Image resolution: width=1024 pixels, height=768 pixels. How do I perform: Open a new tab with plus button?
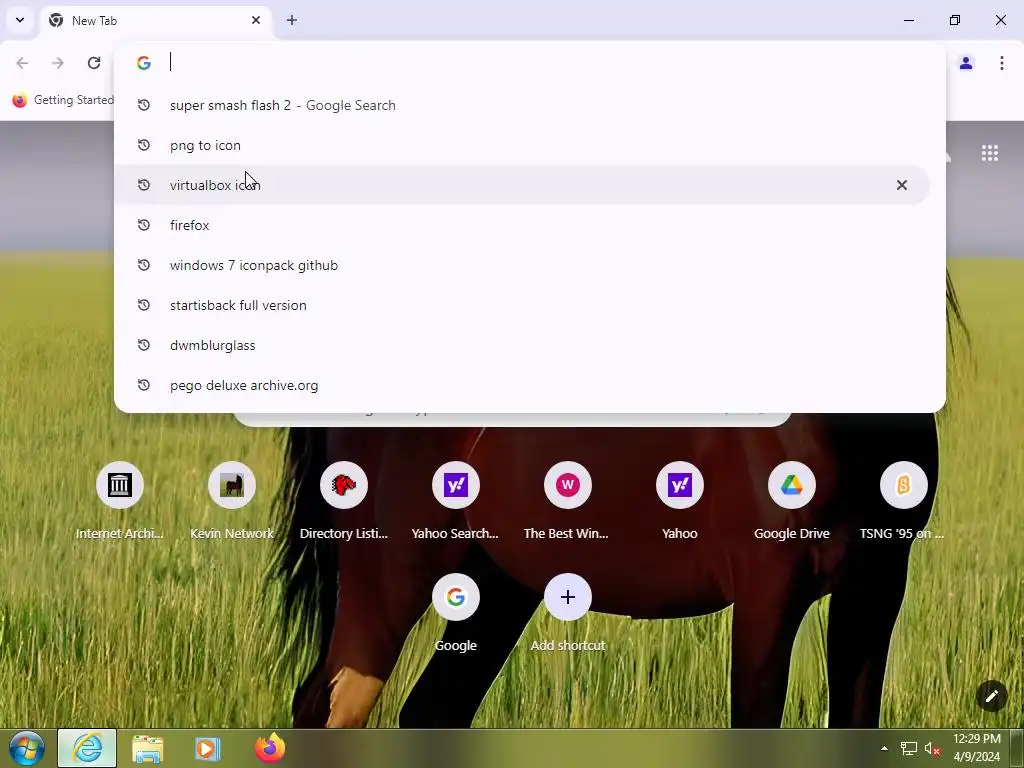(292, 20)
